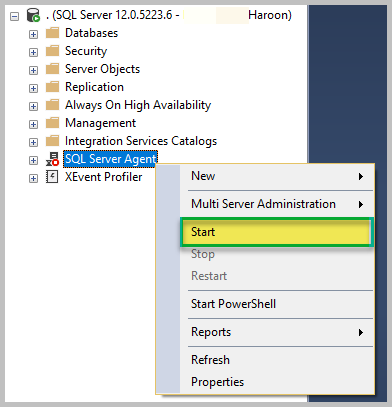This screenshot has height=407, width=392.
Task: Select the Always On High Availability label
Action: click(x=138, y=105)
